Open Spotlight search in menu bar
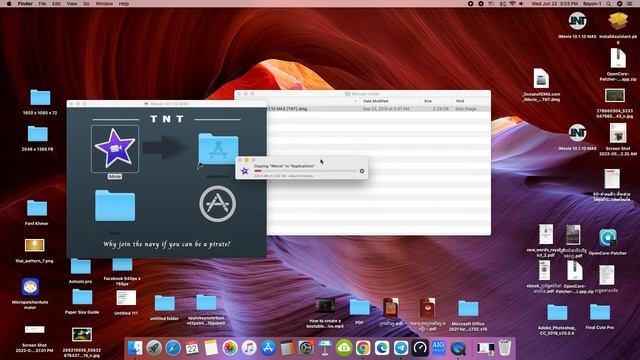 pos(609,4)
